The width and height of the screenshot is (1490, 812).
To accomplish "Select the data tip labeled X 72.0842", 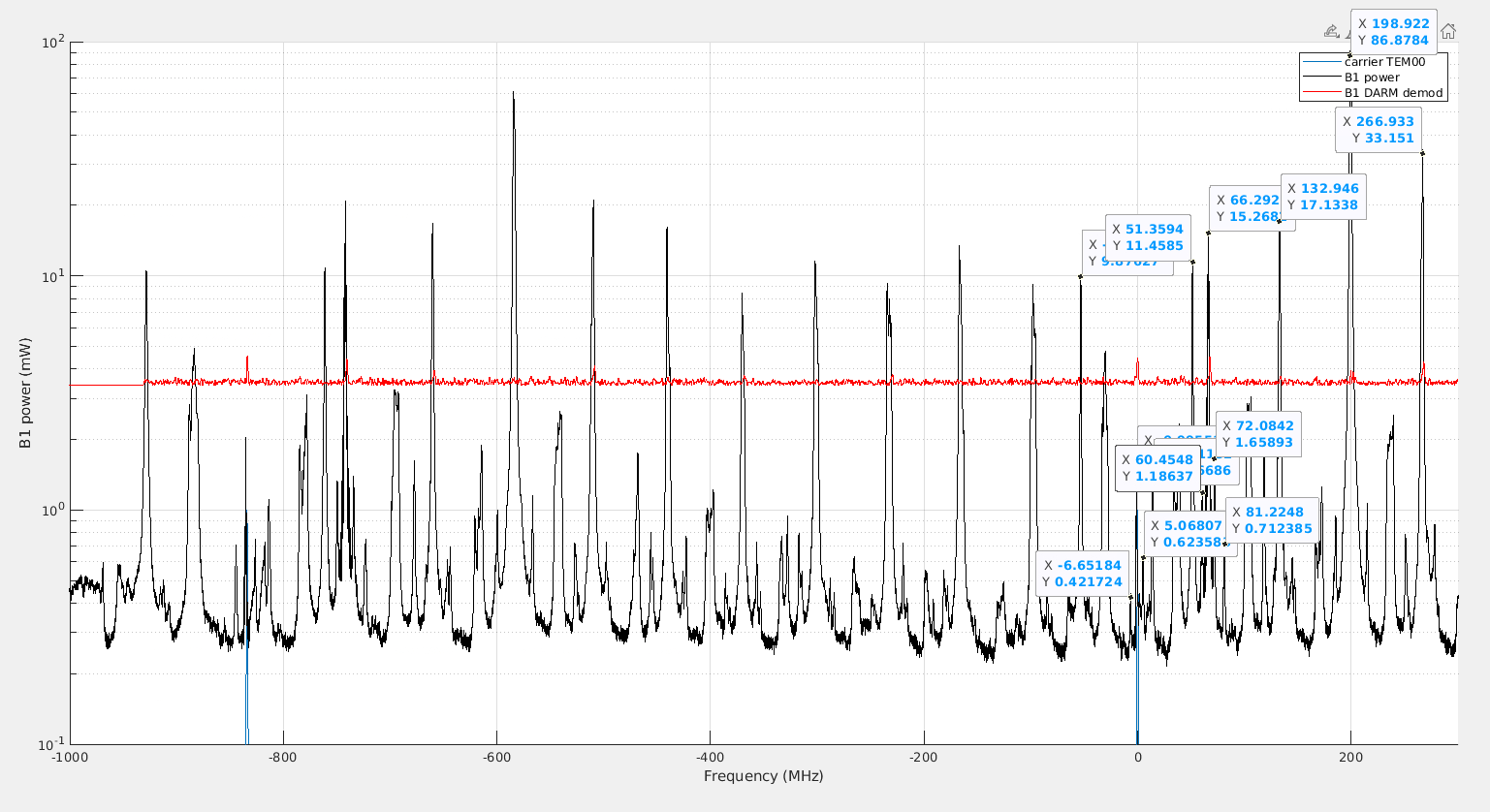I will point(1257,434).
